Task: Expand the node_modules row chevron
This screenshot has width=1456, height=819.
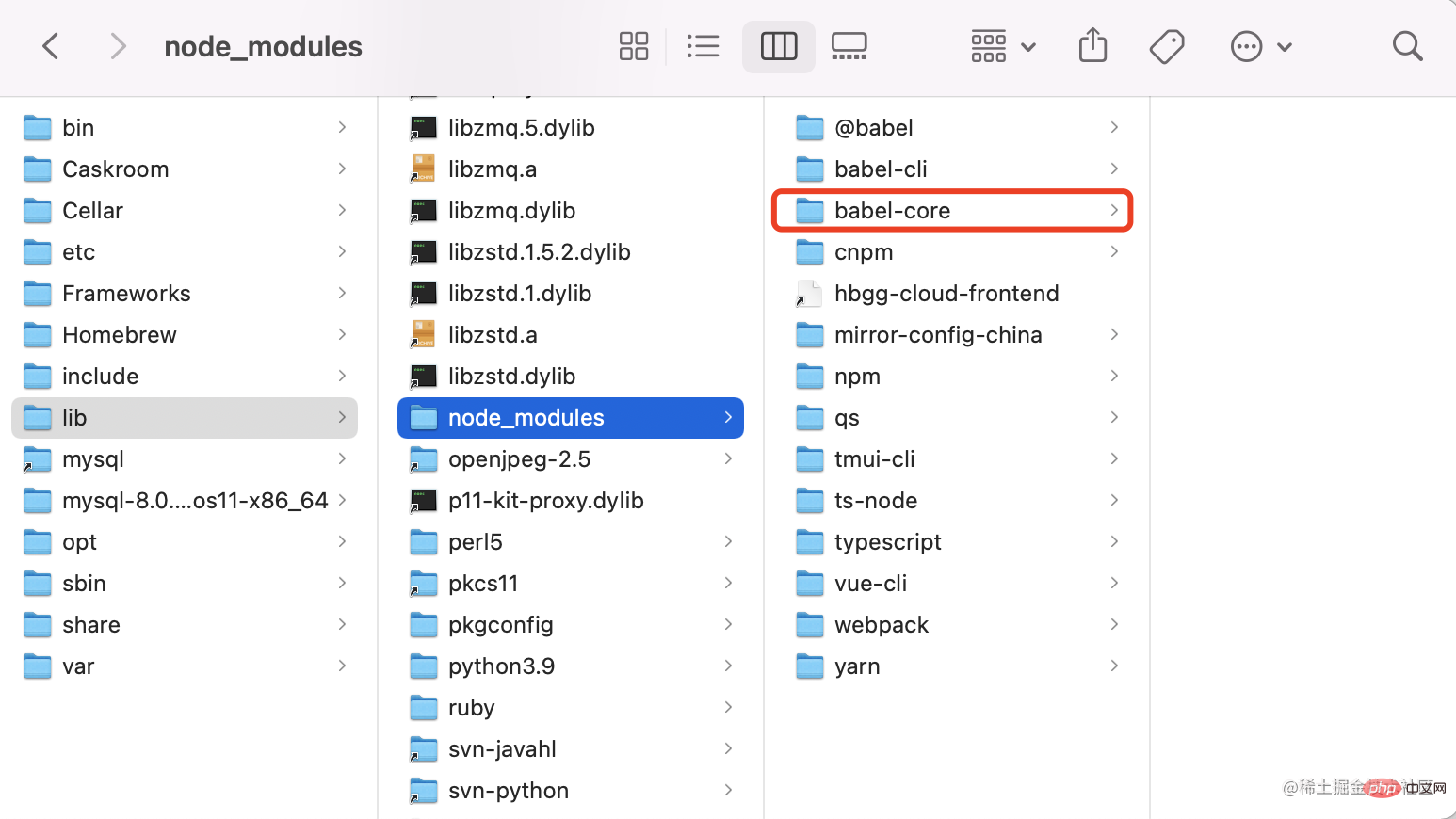Action: 728,417
